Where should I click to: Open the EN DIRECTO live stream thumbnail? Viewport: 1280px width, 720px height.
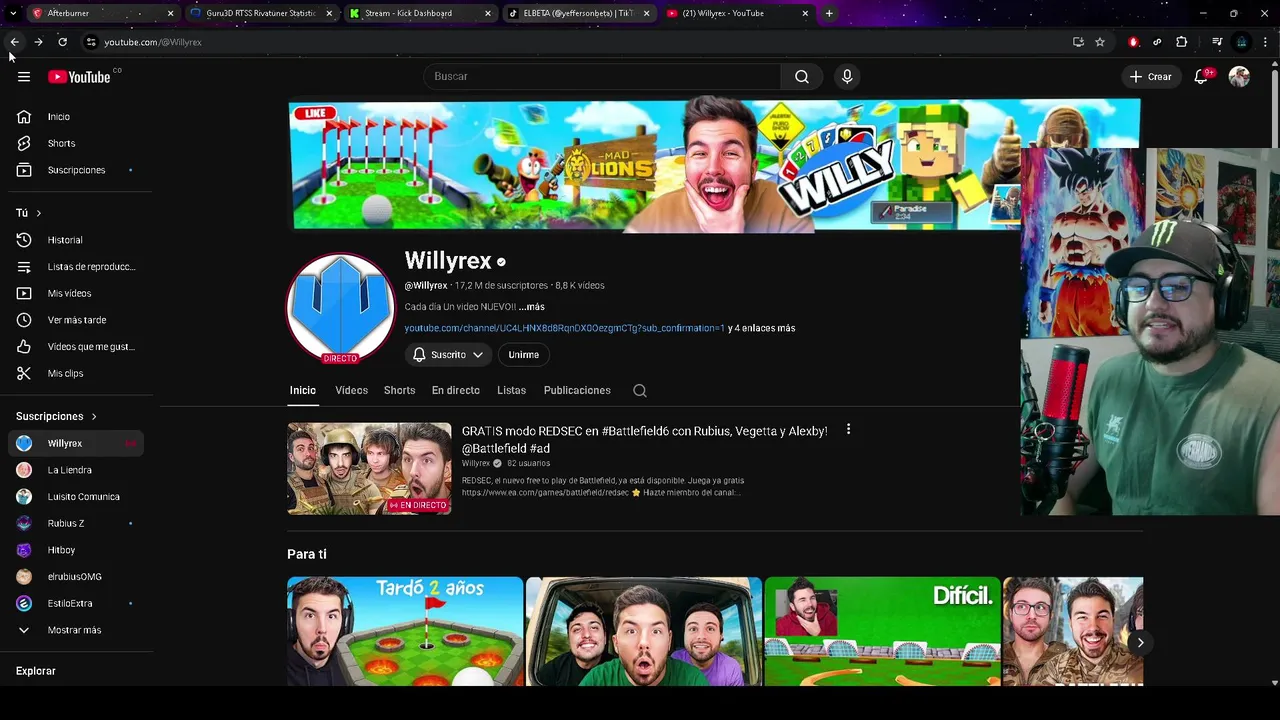(369, 469)
